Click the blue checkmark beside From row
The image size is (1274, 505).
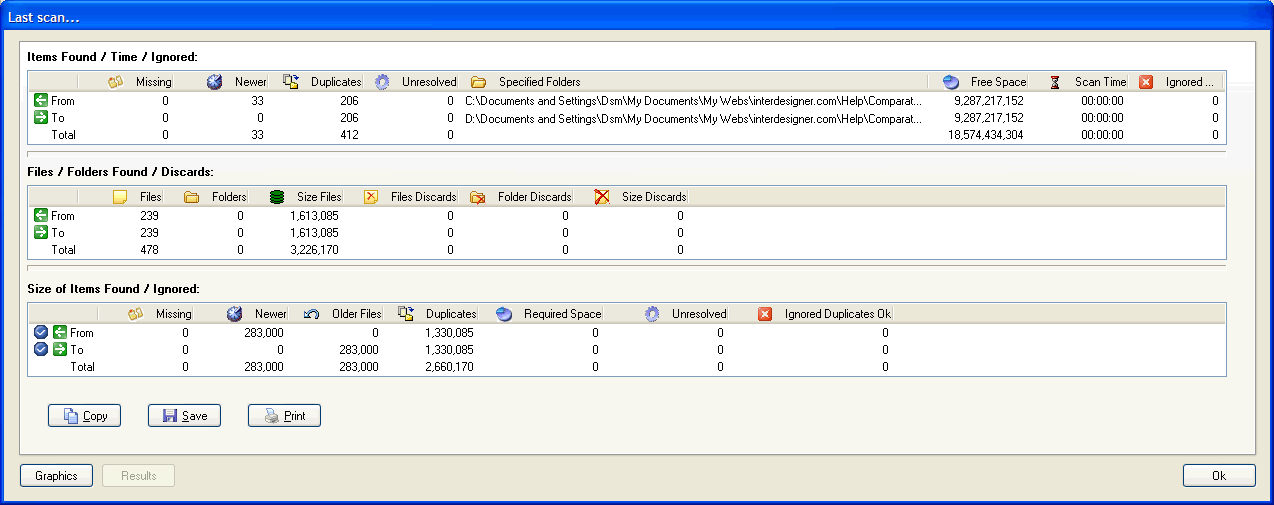[41, 333]
